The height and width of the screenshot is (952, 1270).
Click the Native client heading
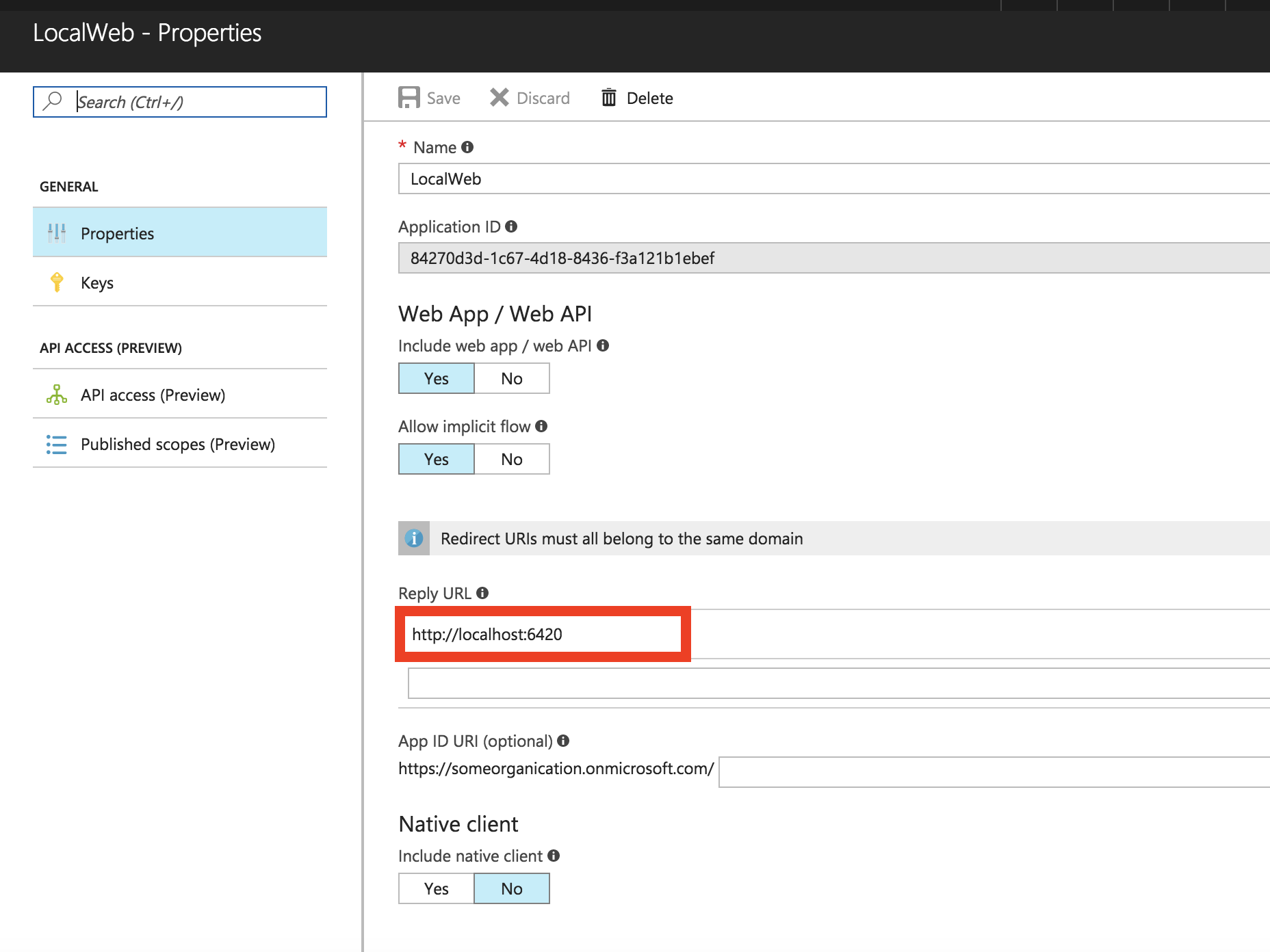[458, 824]
